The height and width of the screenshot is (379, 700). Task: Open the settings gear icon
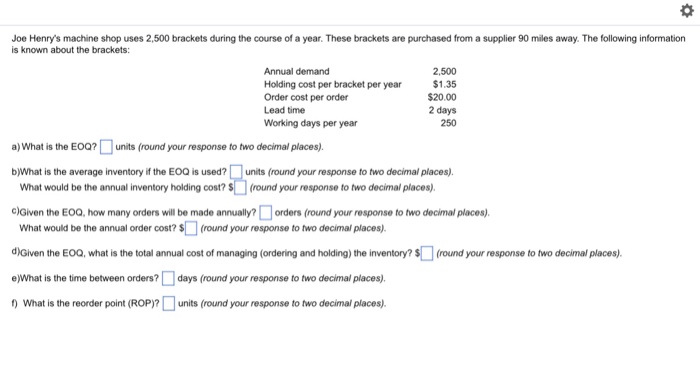(x=687, y=10)
